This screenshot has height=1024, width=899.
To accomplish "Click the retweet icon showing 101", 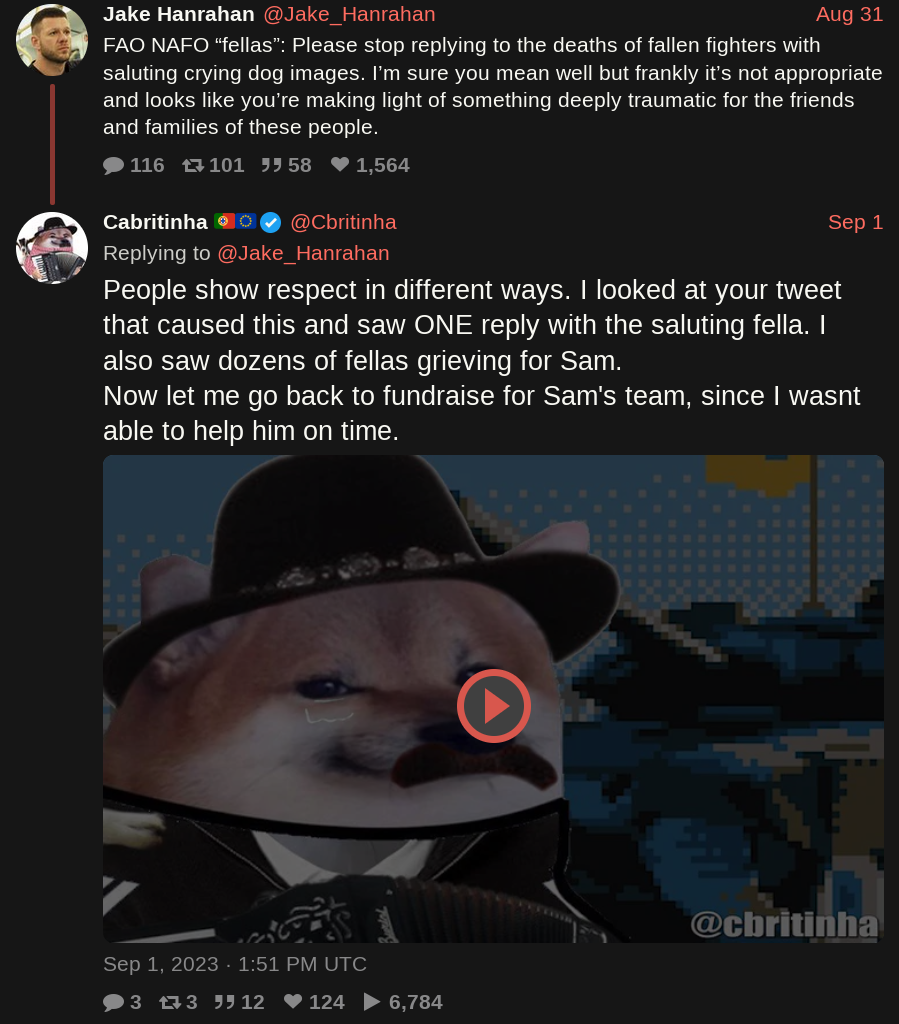I will tap(193, 165).
